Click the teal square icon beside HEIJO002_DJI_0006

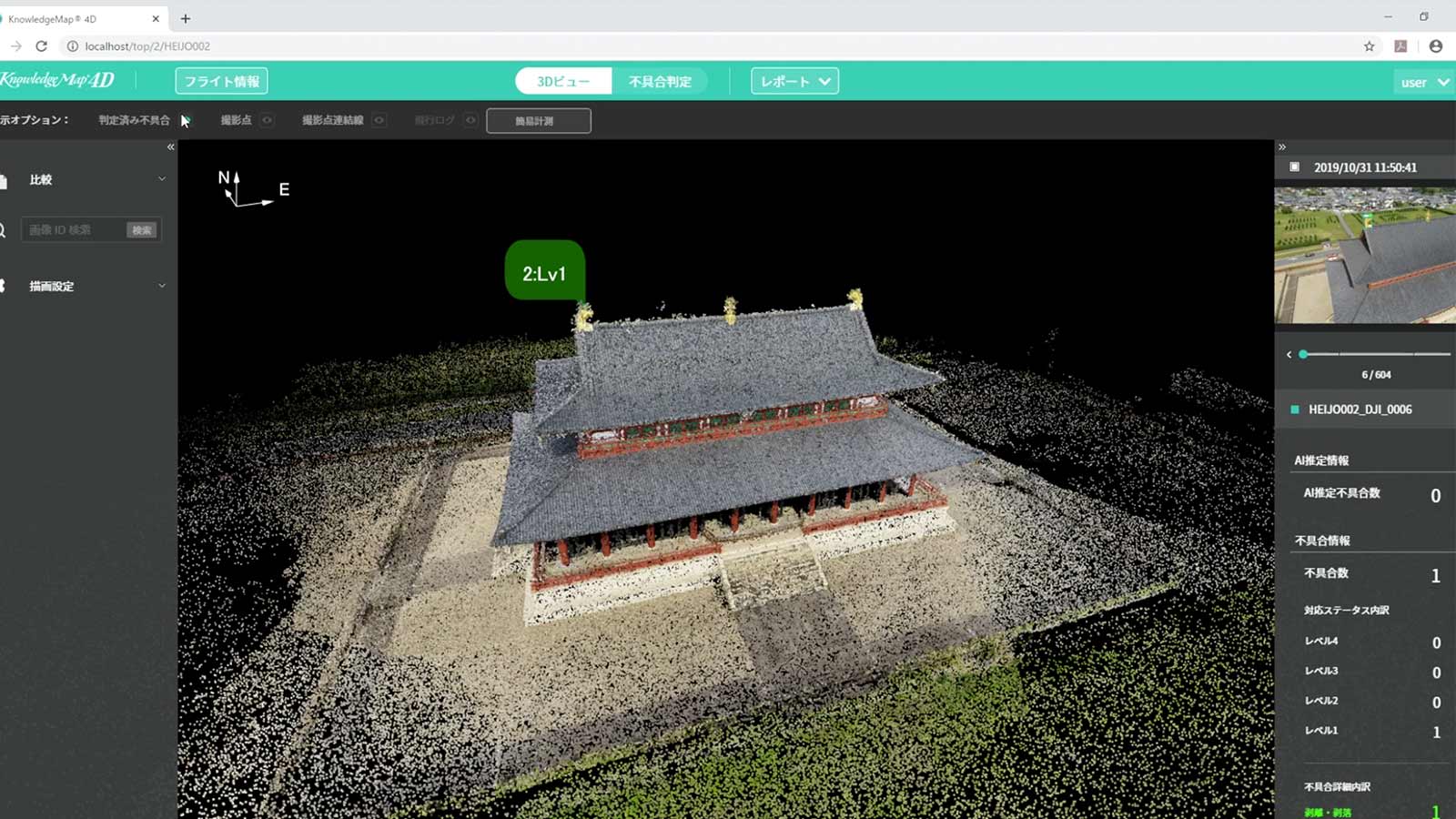(x=1296, y=409)
